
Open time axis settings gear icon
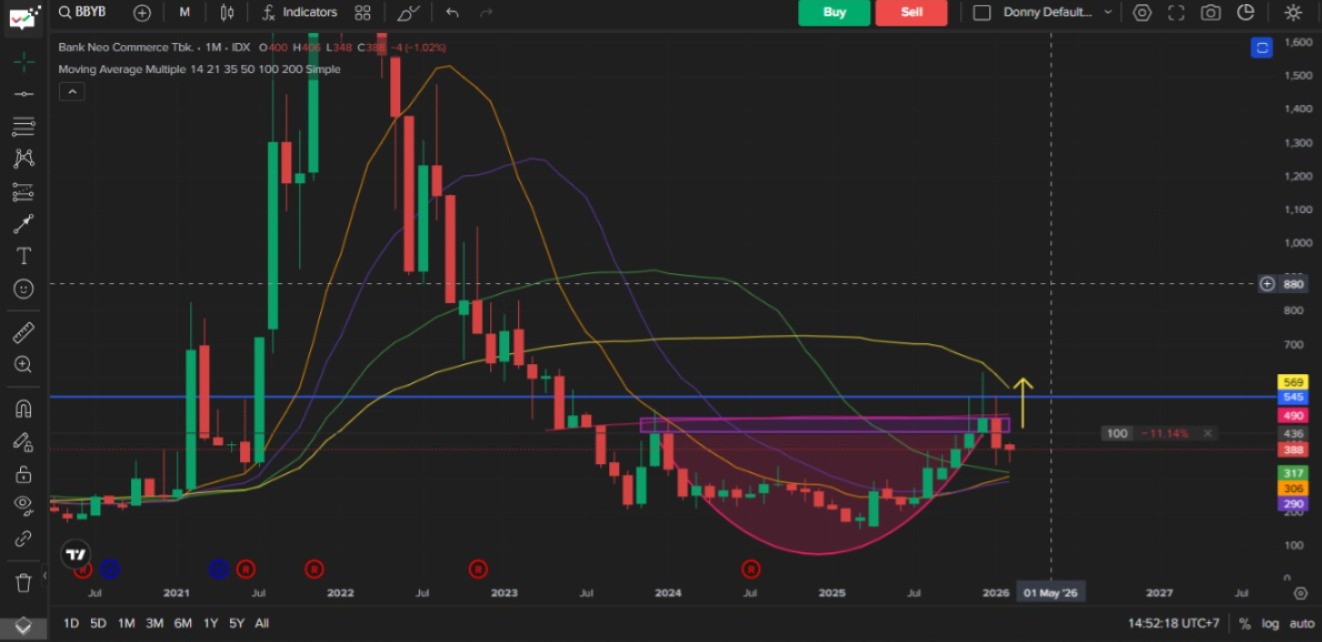click(x=1300, y=593)
